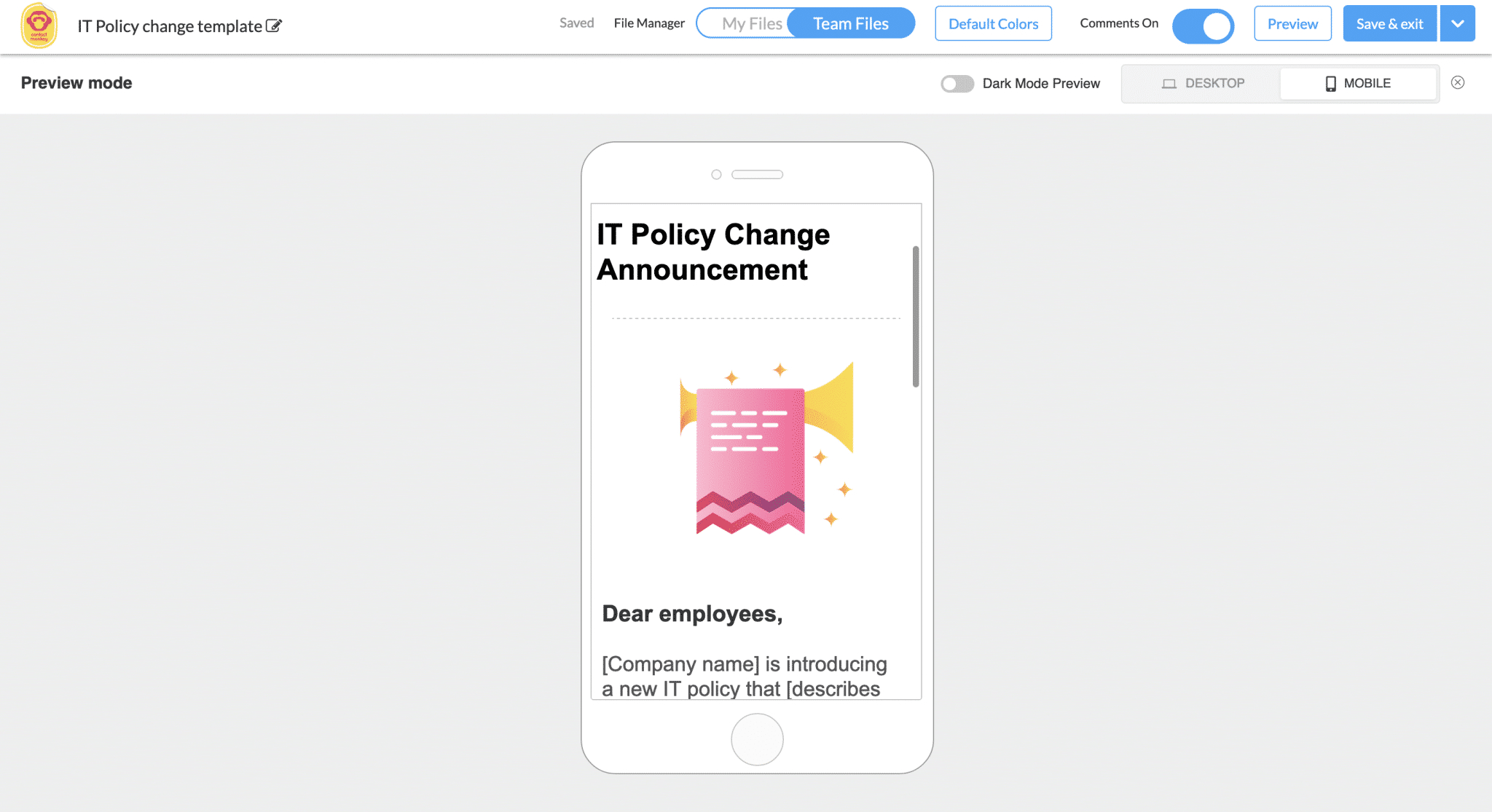The width and height of the screenshot is (1492, 812).
Task: Switch to My Files tab
Action: point(750,25)
